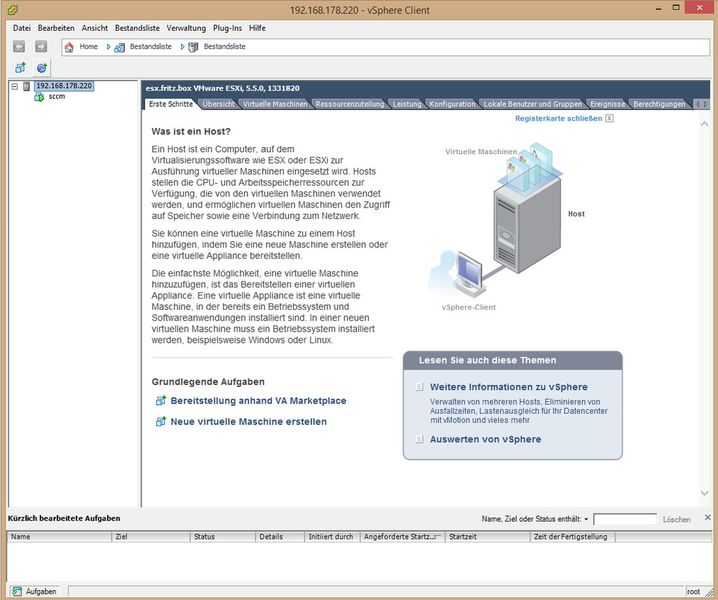Click the vSphere Client title bar icon
This screenshot has height=600, width=718.
(13, 10)
